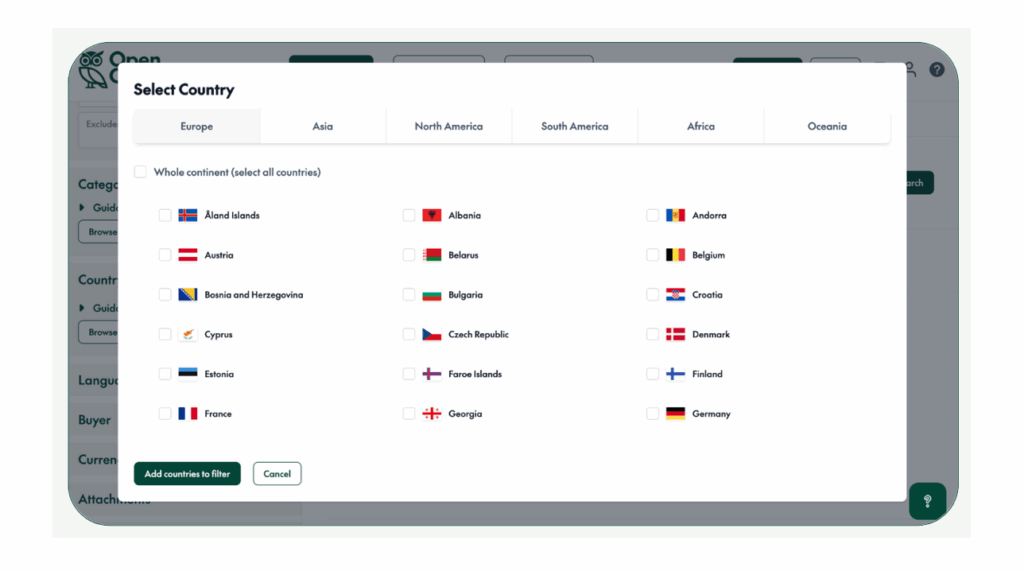This screenshot has height=571, width=1024.
Task: Tick the Finland checkbox
Action: (x=653, y=374)
